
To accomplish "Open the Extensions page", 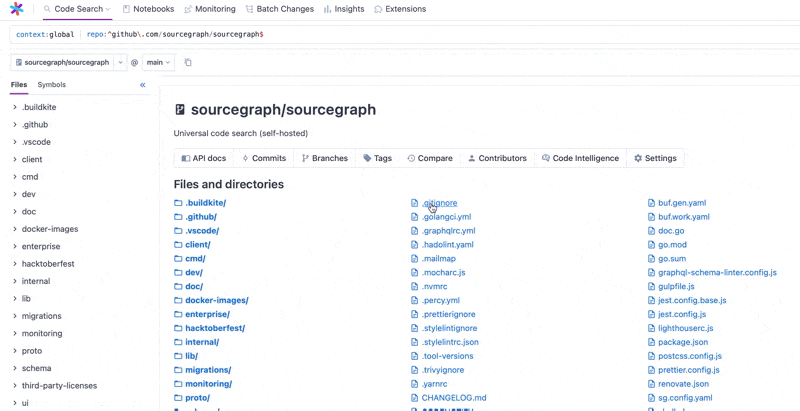I will pos(400,9).
